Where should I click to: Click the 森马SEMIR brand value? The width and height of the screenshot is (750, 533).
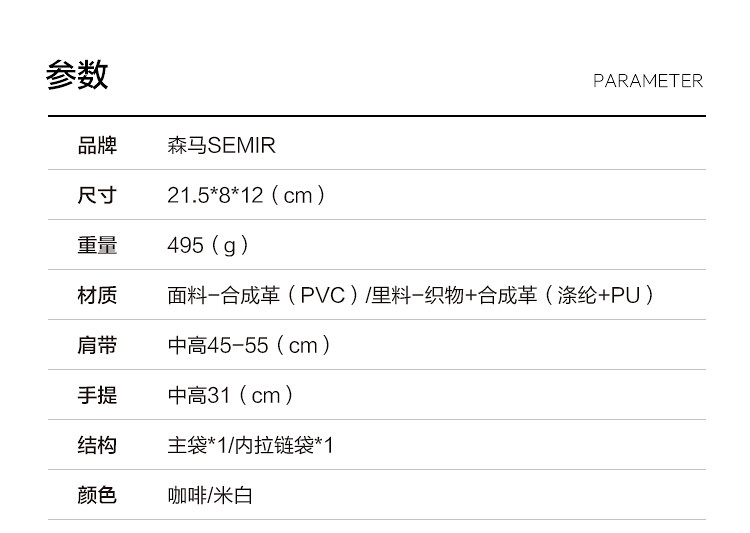(221, 146)
